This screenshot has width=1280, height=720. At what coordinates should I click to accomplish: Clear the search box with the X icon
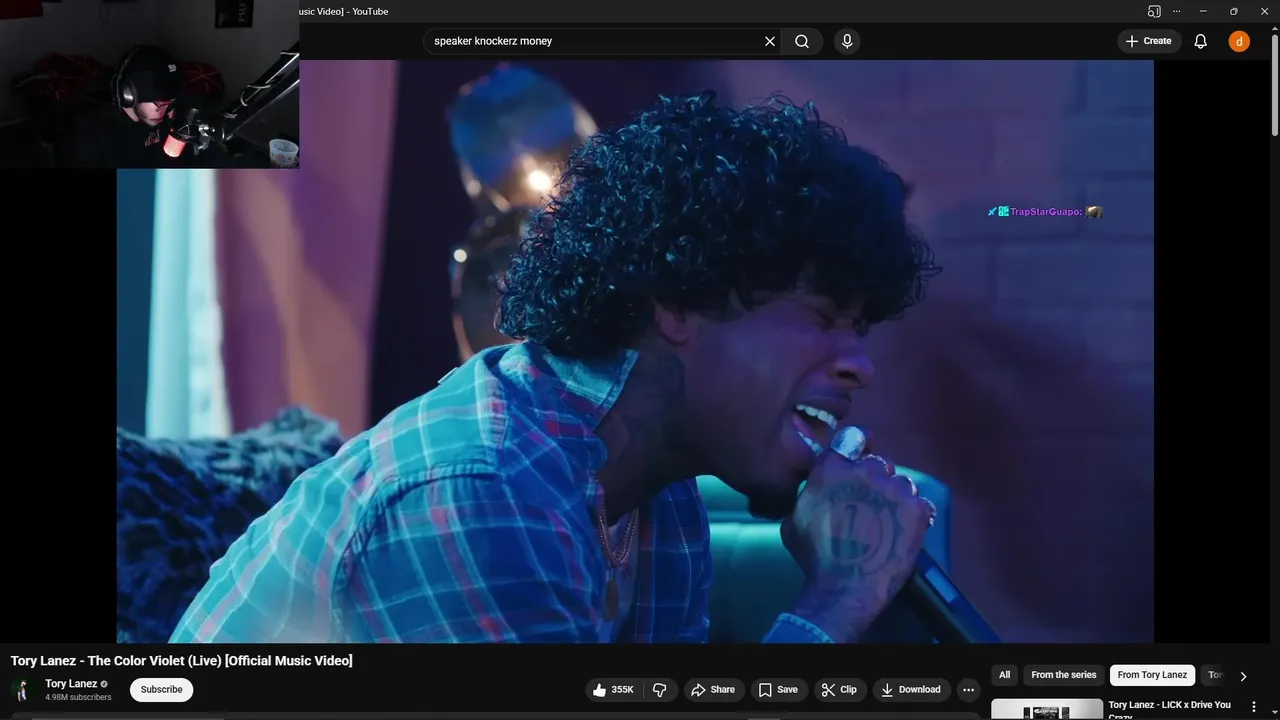click(770, 41)
